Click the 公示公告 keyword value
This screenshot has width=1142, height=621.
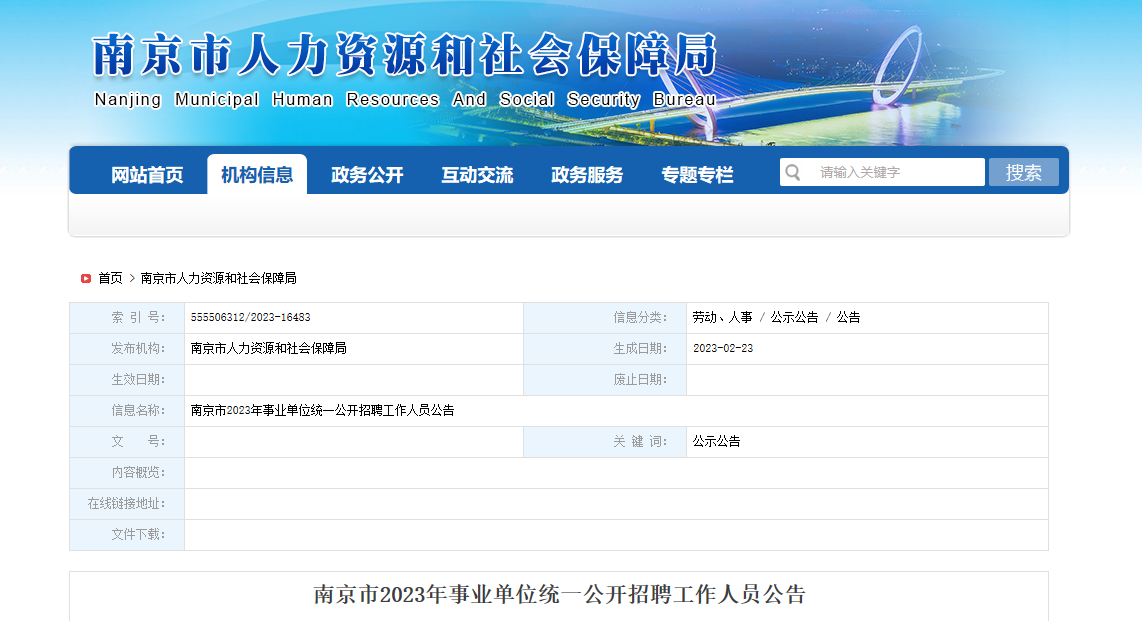(716, 441)
